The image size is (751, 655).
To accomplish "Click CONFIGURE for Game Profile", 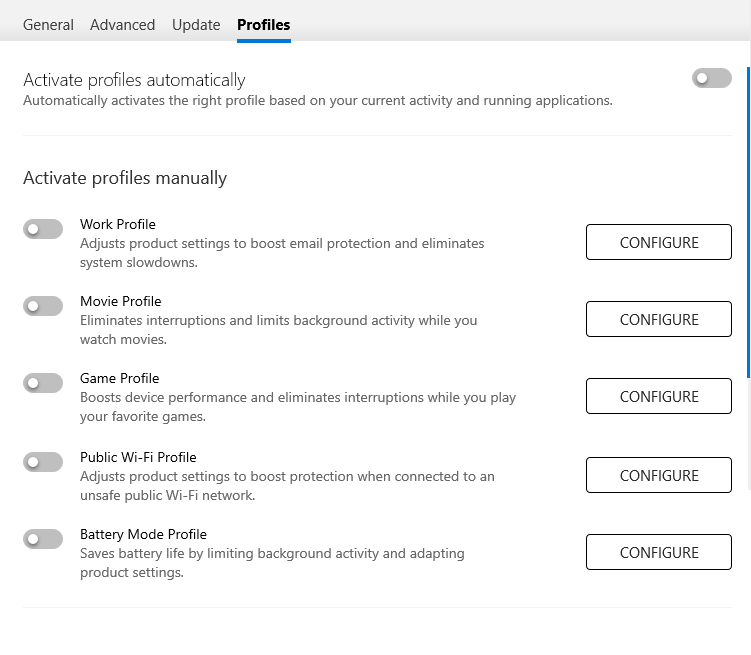I will 658,397.
